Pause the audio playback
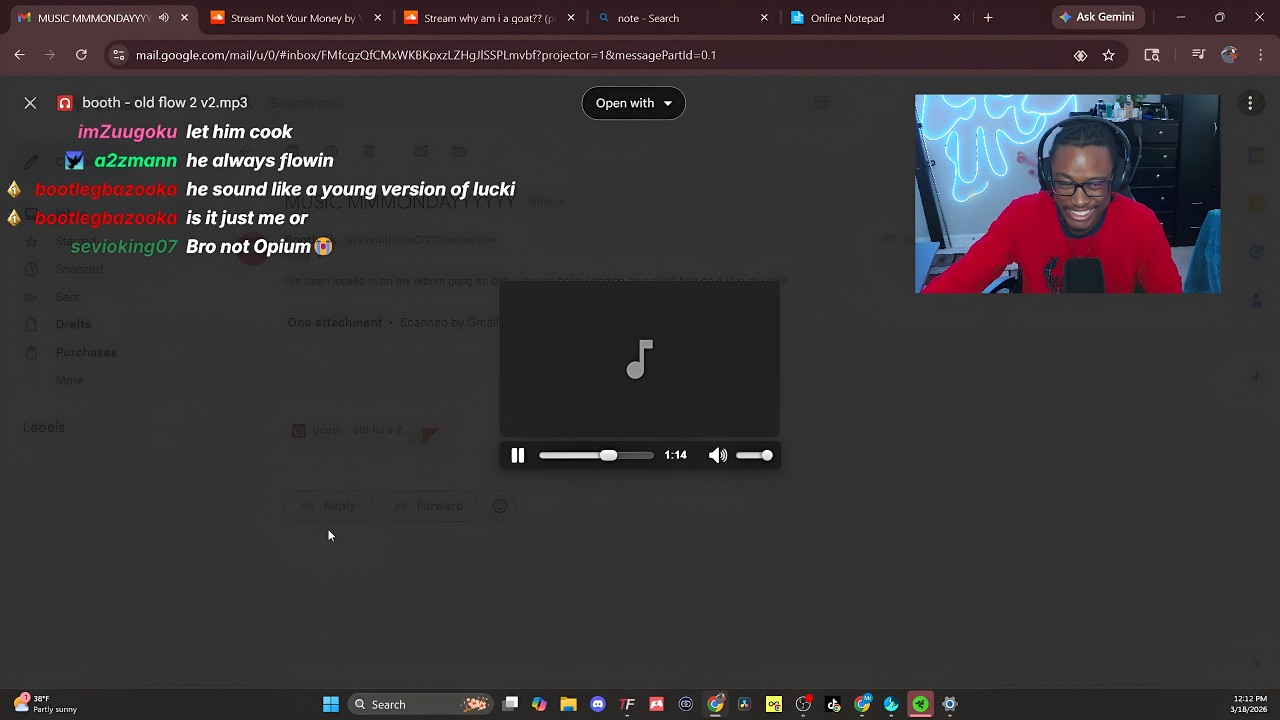 pyautogui.click(x=518, y=456)
